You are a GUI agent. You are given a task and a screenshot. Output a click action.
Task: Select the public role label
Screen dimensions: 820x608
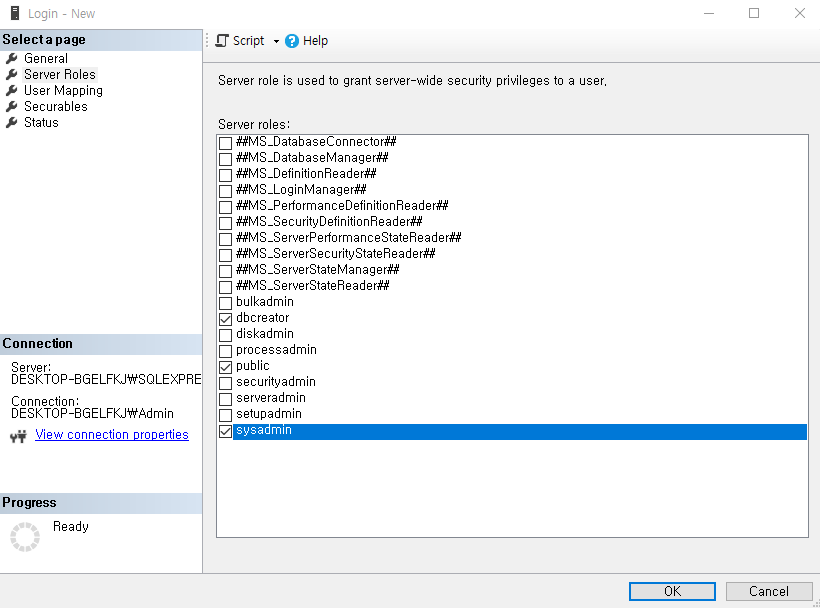tap(253, 366)
